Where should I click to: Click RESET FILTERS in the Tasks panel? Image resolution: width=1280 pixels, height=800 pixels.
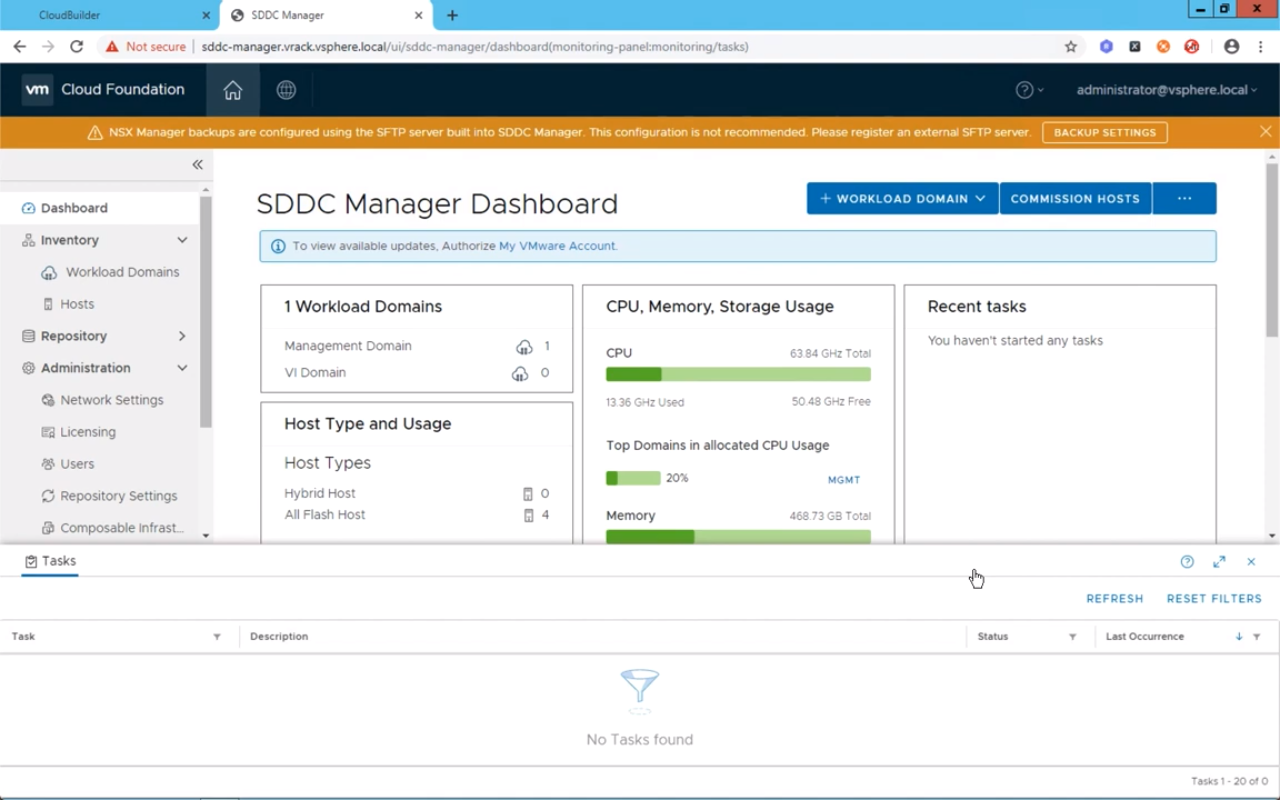point(1214,599)
